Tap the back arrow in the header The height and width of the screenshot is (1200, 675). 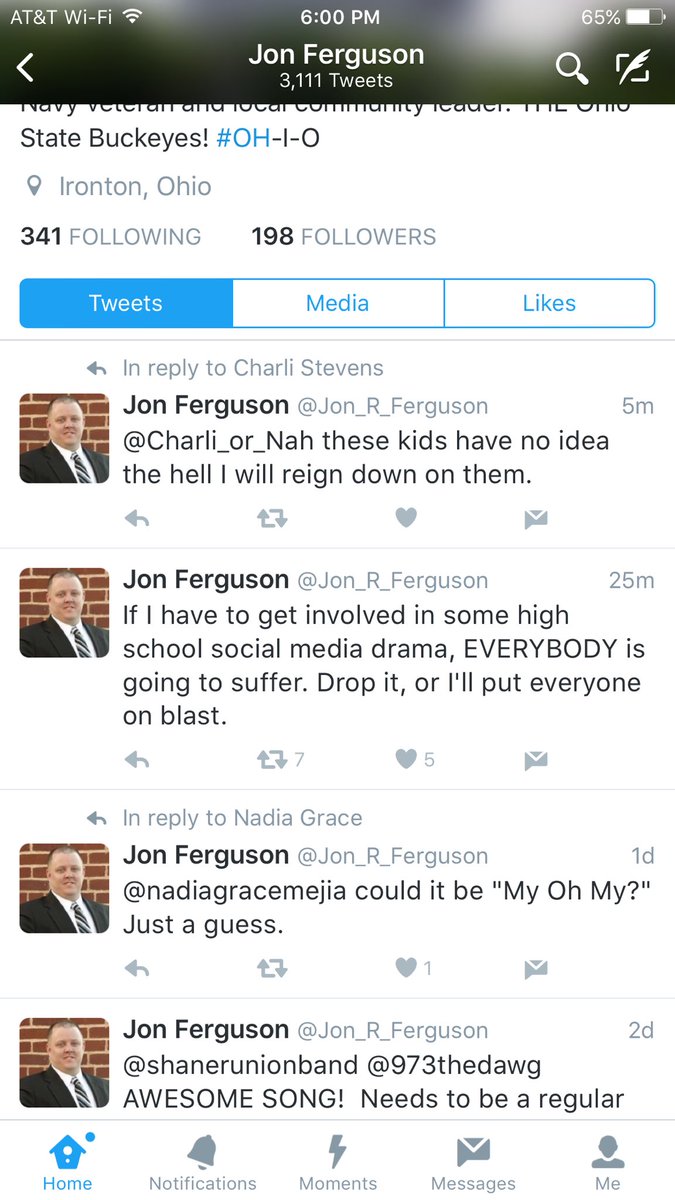click(26, 67)
